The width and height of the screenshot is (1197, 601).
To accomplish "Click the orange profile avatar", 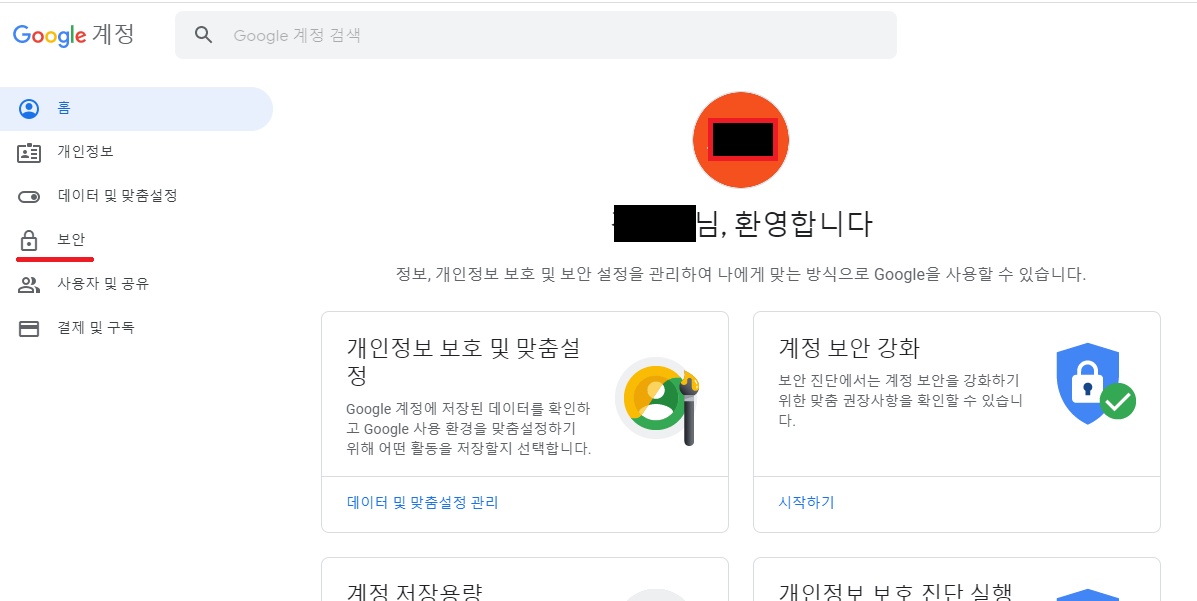I will (740, 140).
